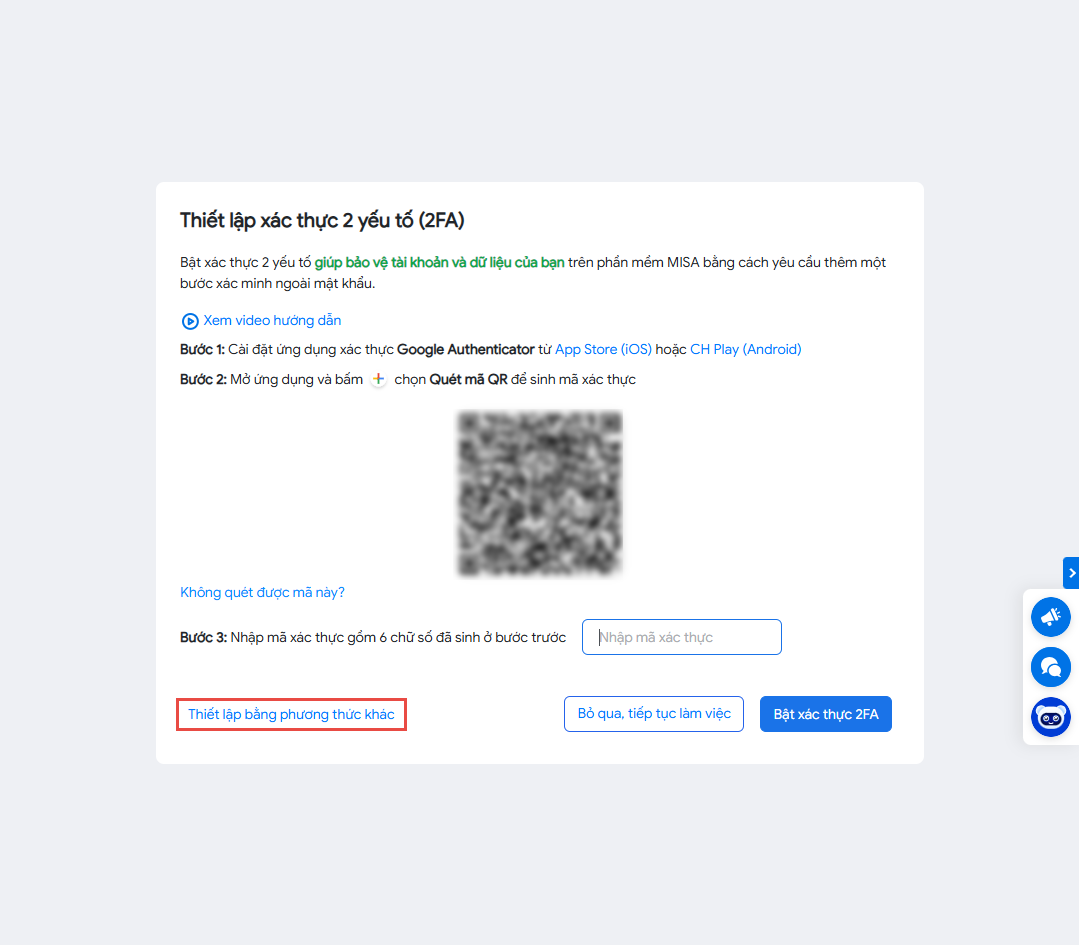Click the blurred QR code image
1079x945 pixels.
540,493
